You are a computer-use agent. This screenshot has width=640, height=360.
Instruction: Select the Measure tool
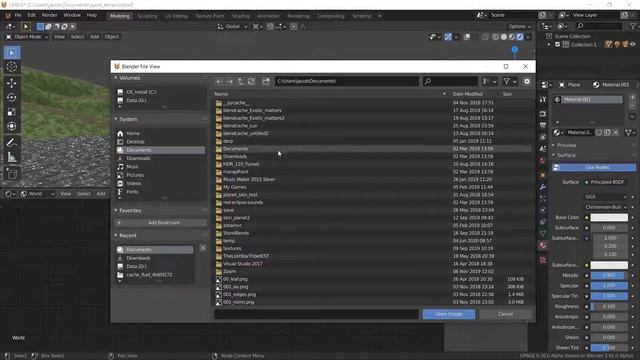12,157
